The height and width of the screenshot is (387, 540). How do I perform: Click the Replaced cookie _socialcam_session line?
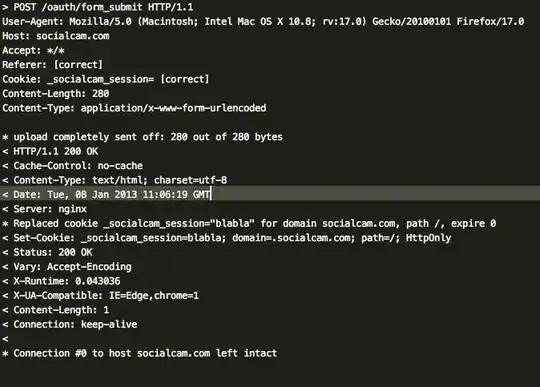[x=249, y=224]
